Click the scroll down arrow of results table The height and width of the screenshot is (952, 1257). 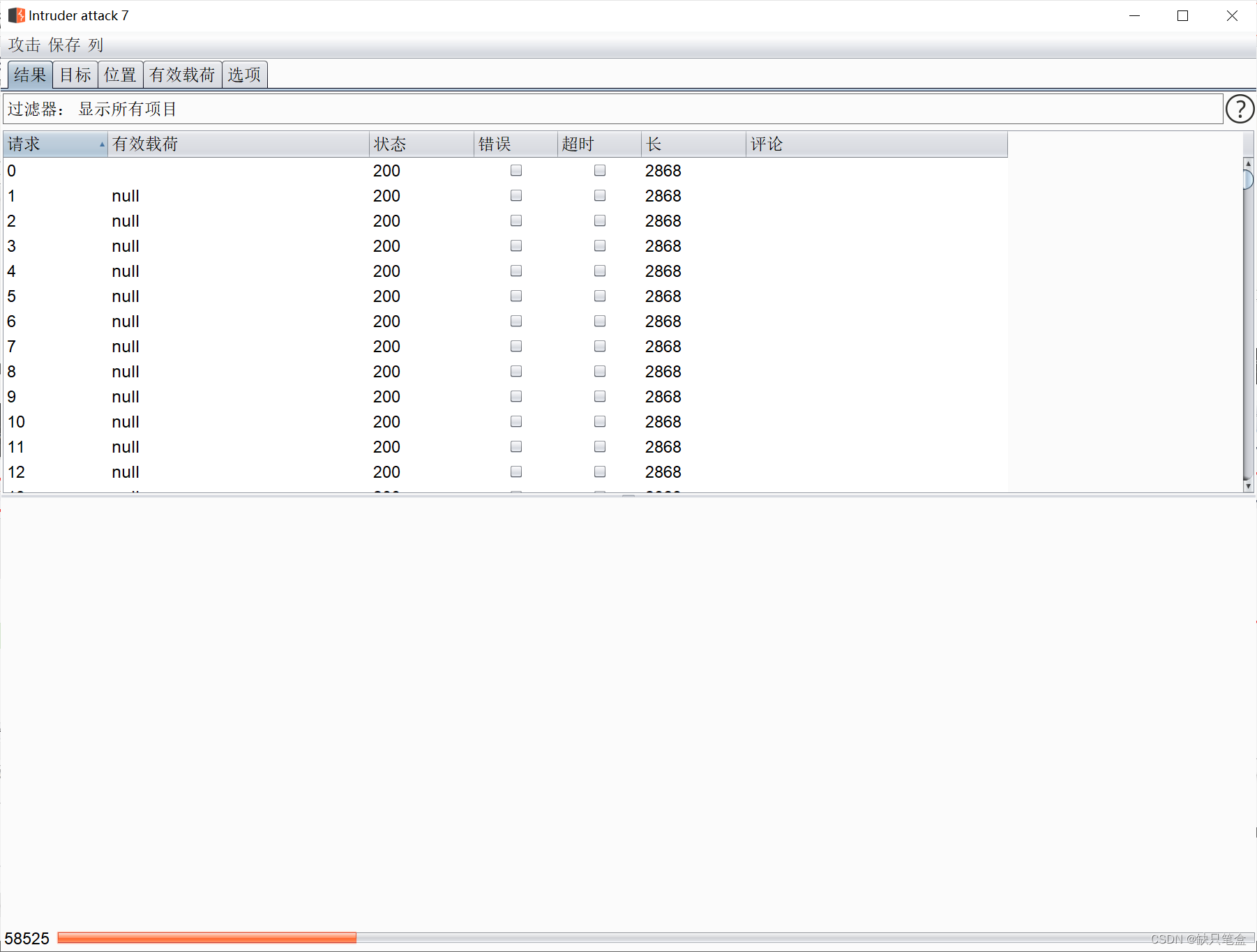[x=1249, y=485]
